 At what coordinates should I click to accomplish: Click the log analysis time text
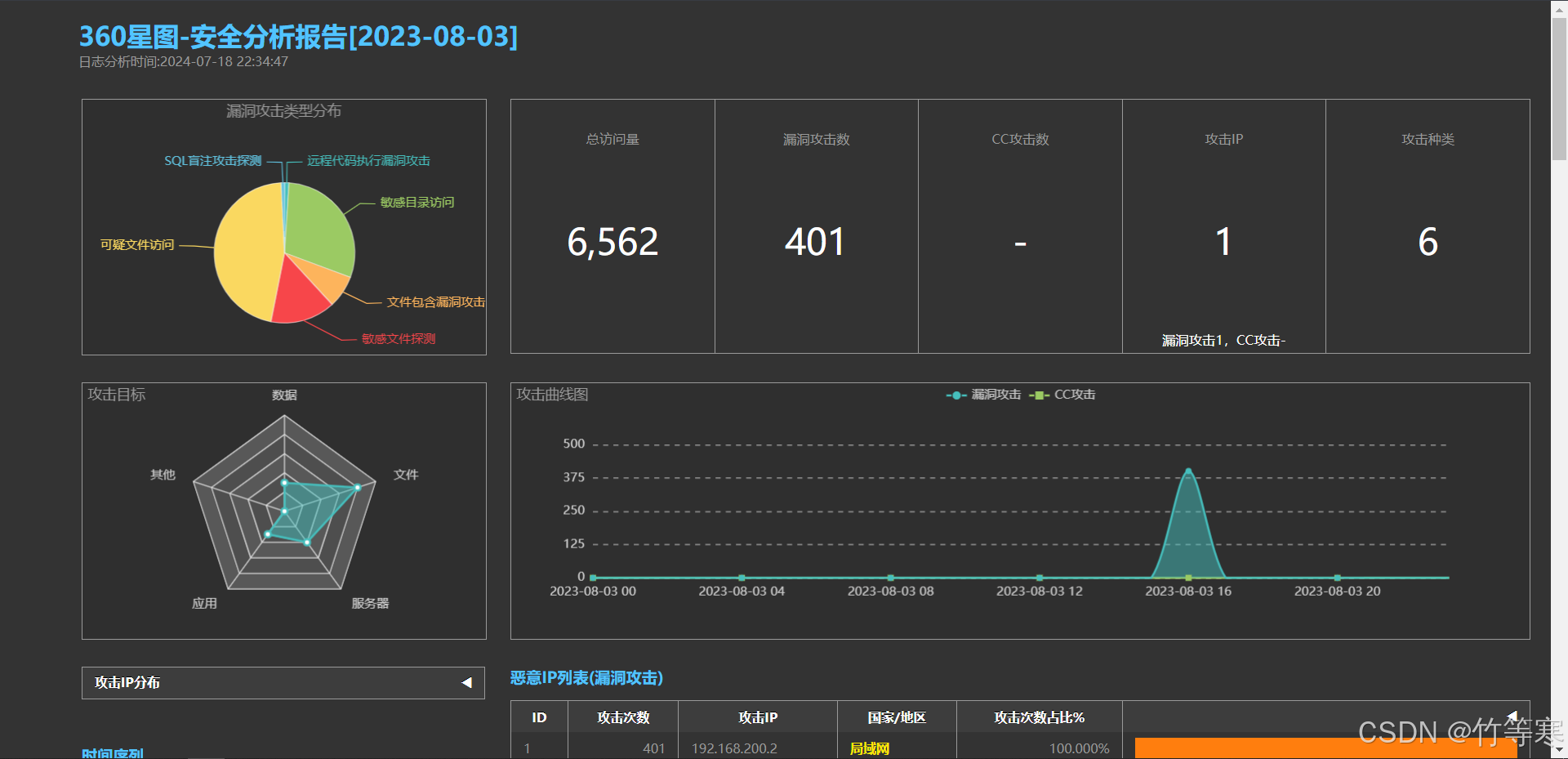point(184,62)
